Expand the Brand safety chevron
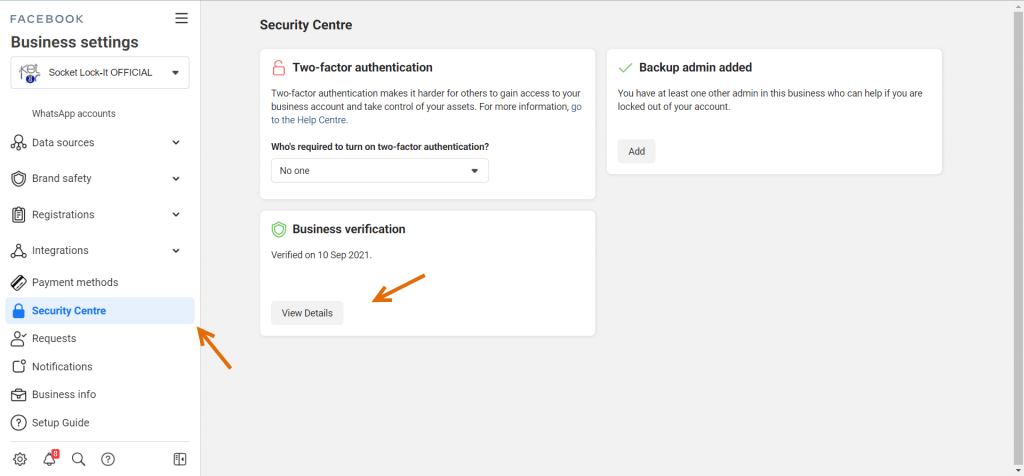The image size is (1024, 476). pos(176,178)
